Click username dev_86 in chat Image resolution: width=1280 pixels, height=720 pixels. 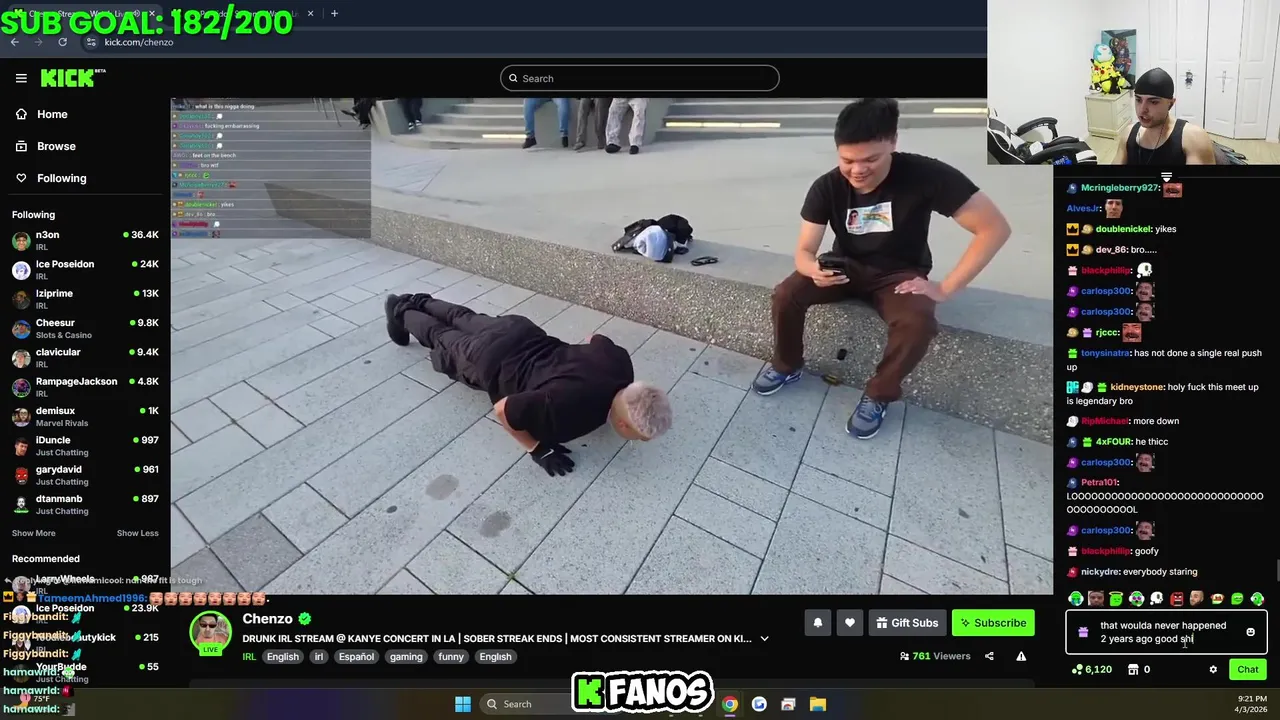coord(1111,250)
